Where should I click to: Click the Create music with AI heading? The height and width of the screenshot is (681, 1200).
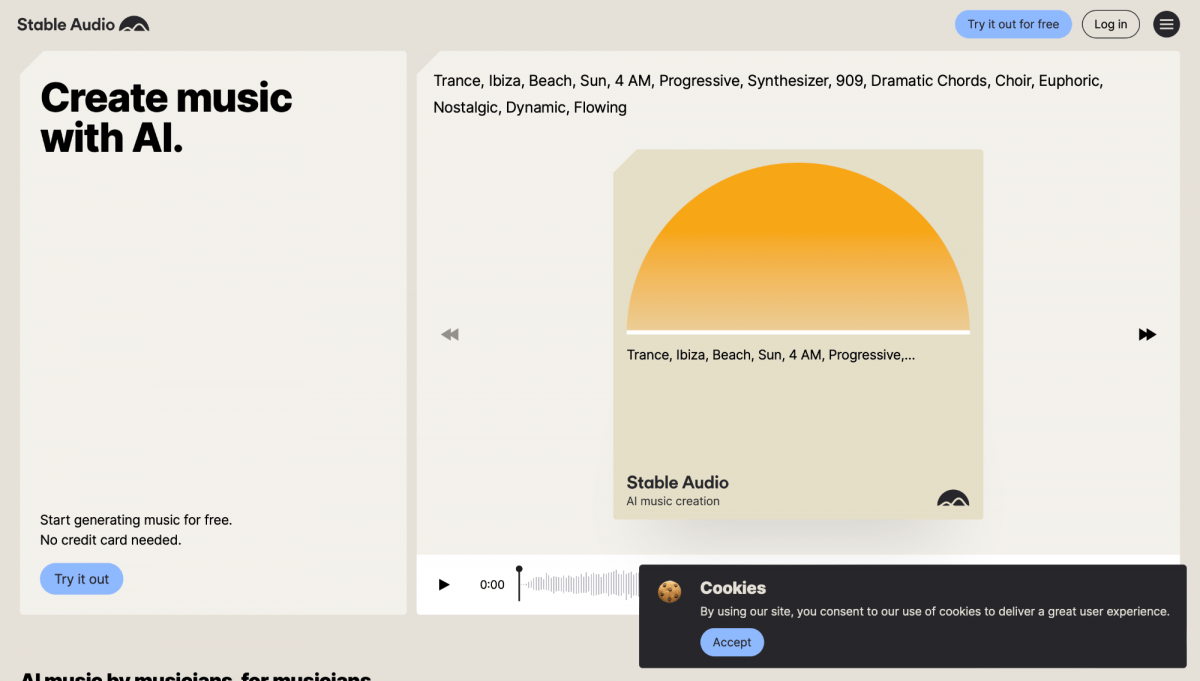point(166,117)
